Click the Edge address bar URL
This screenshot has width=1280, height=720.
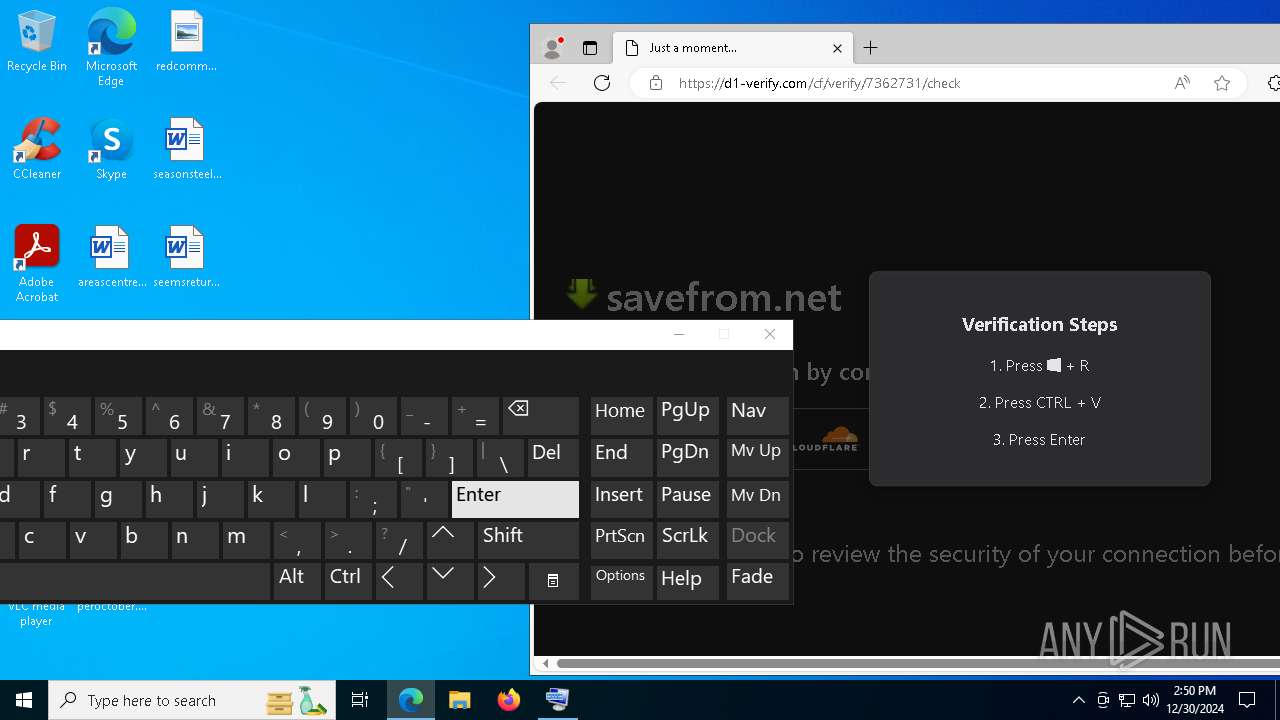coord(819,83)
